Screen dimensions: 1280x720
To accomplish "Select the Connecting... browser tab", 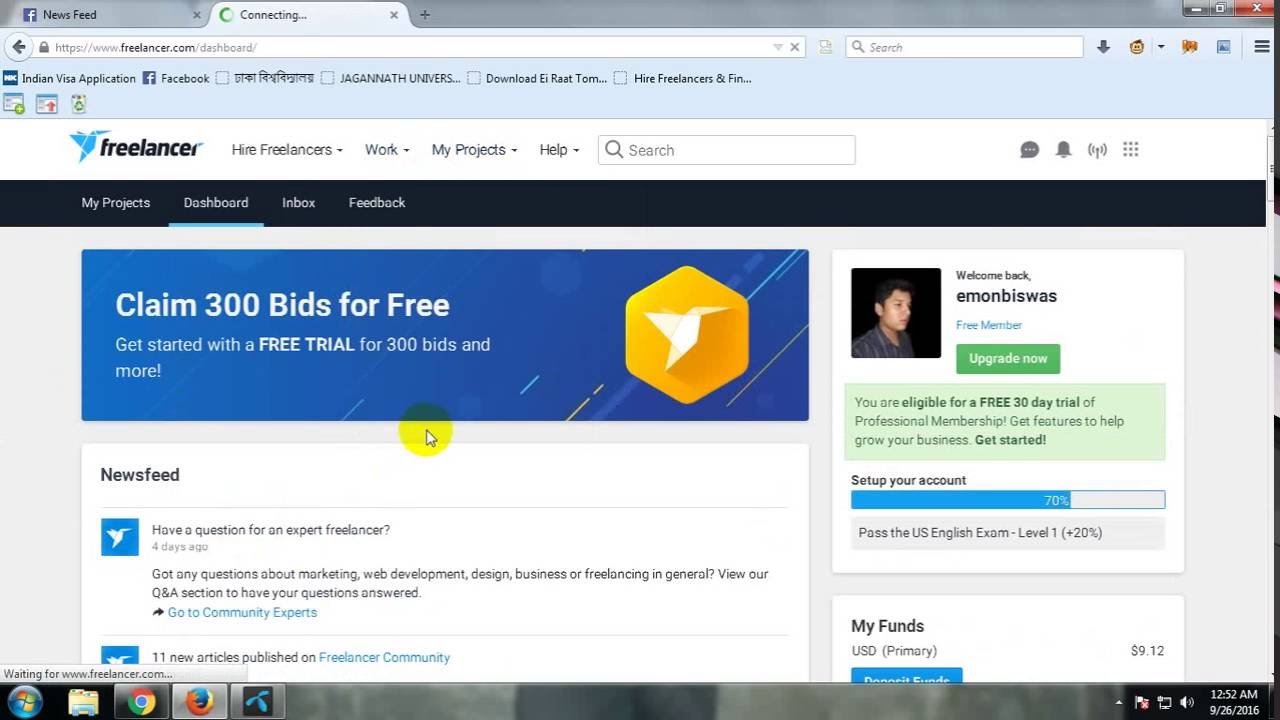I will click(309, 15).
